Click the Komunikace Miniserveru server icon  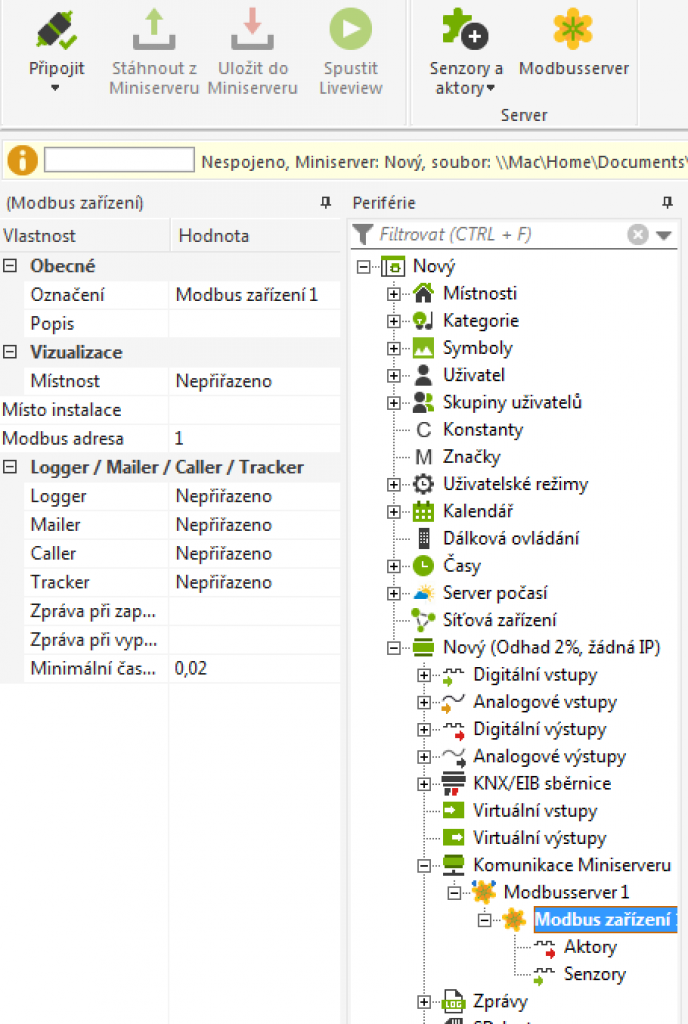[x=453, y=865]
